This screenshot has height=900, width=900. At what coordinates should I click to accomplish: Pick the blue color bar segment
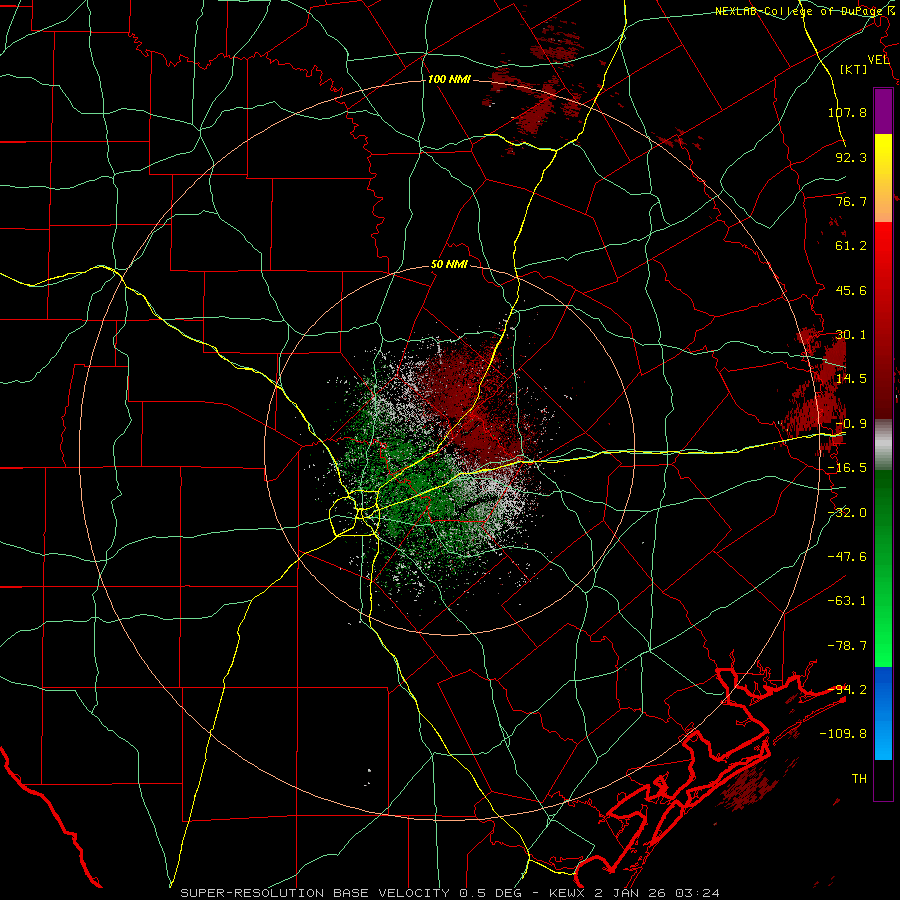883,713
